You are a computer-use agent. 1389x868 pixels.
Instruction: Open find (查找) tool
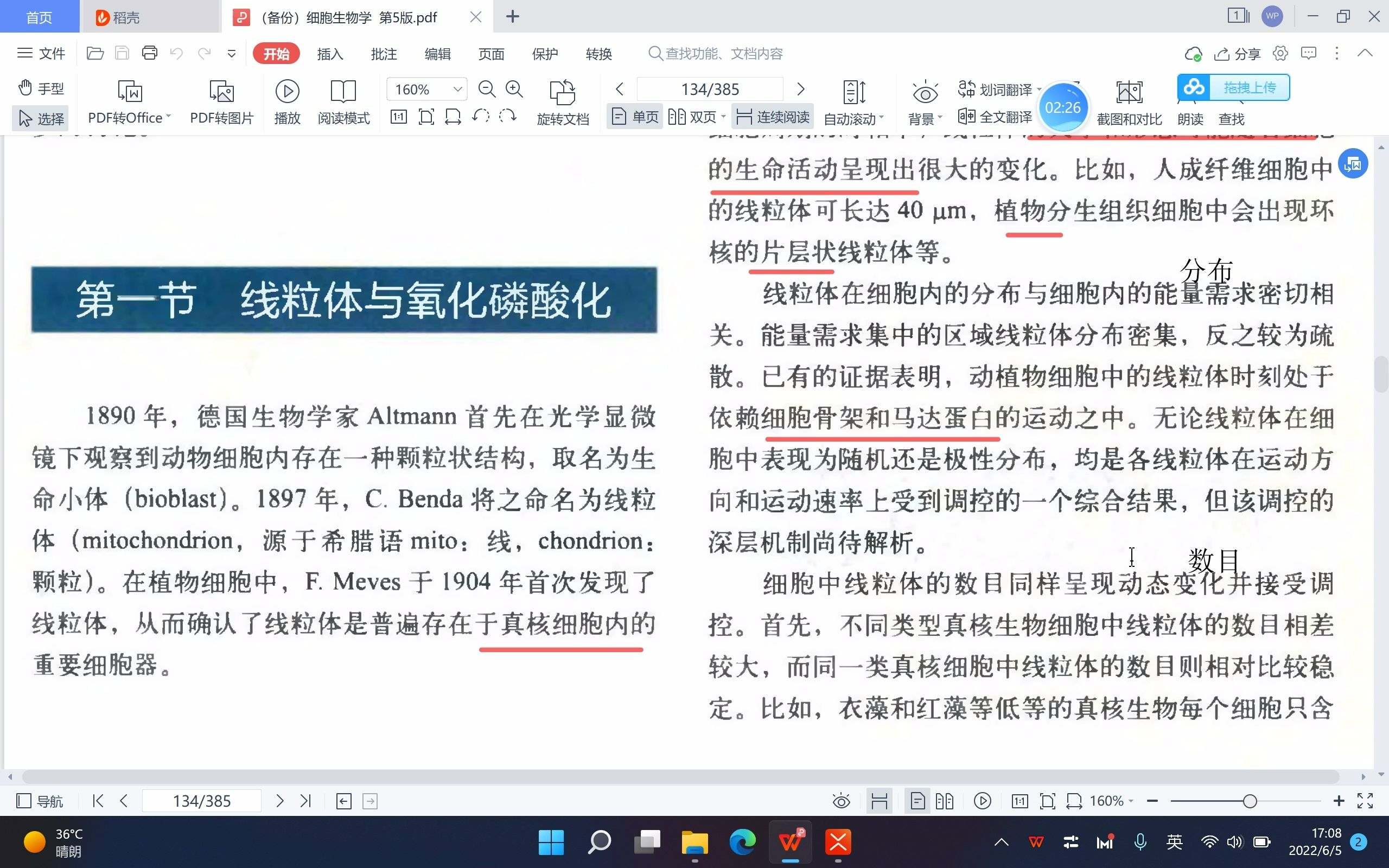pos(1231,119)
